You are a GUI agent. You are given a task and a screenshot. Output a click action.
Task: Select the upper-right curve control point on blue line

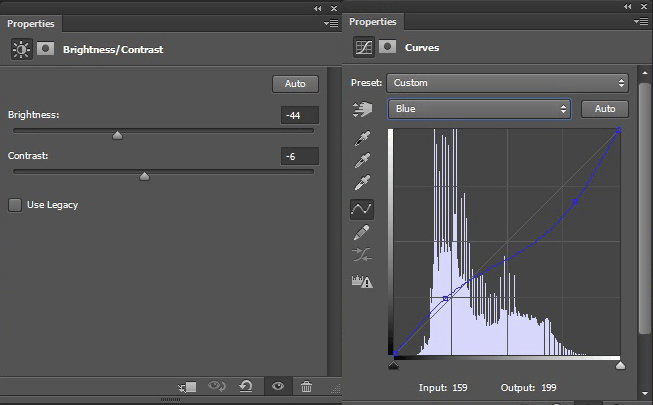pos(575,202)
